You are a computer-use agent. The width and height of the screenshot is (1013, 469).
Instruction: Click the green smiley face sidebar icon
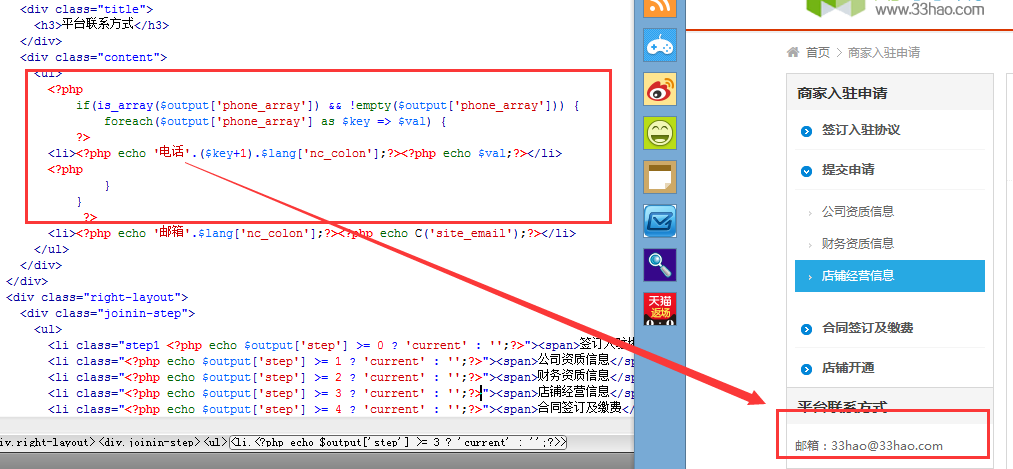[660, 133]
